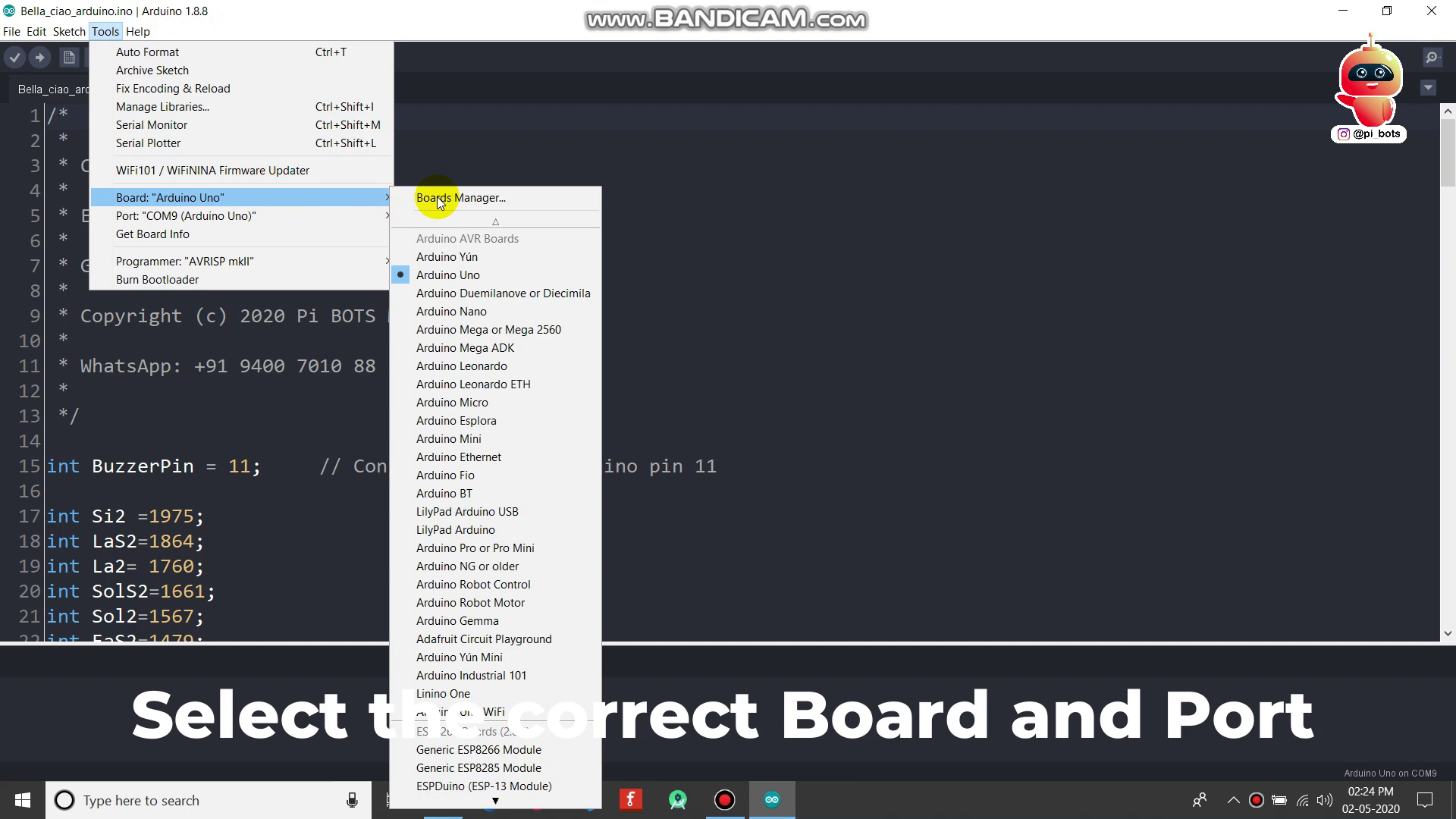Choose Arduino Ethernet board
Image resolution: width=1456 pixels, height=819 pixels.
click(495, 457)
